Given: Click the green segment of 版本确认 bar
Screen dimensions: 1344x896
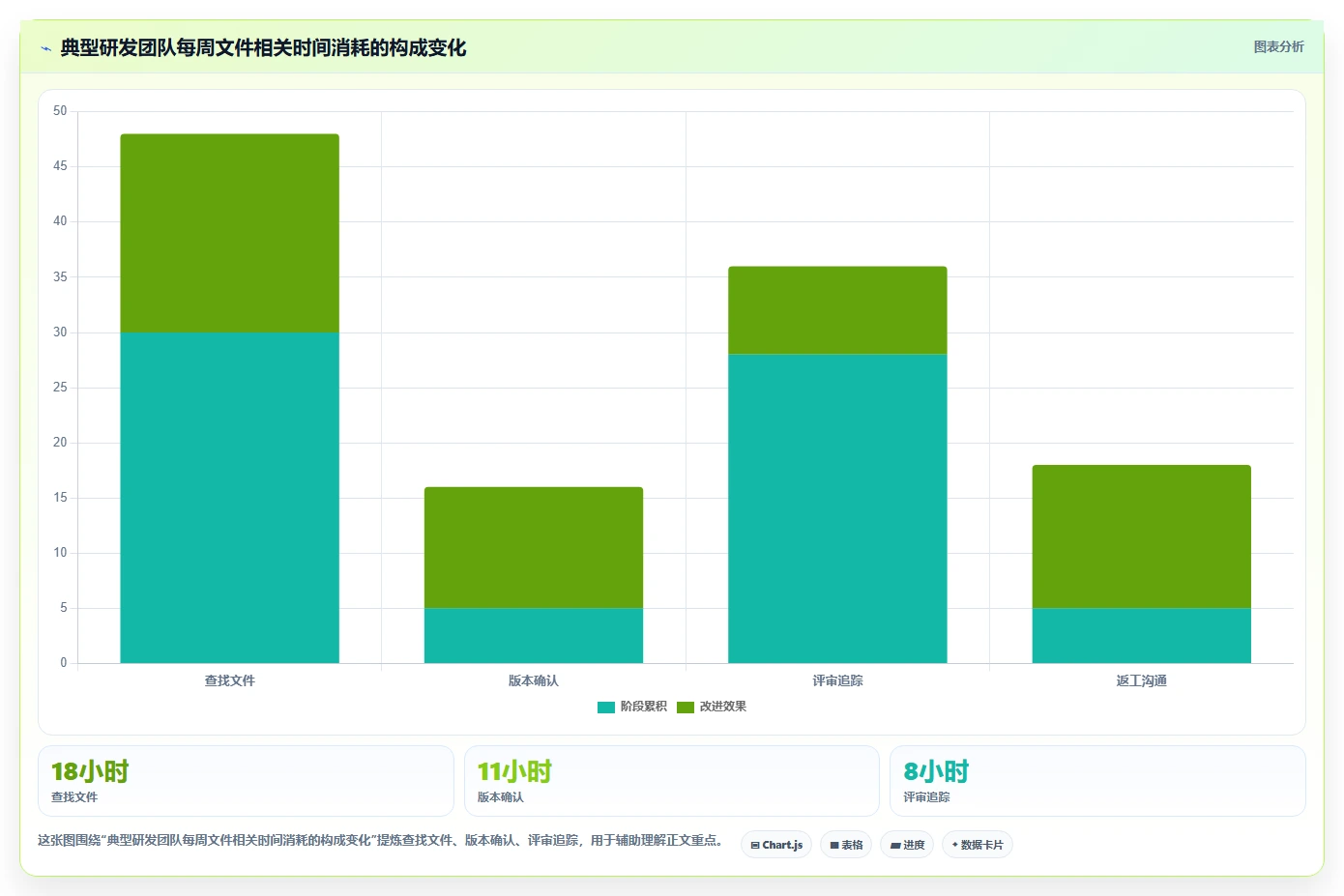Looking at the screenshot, I should pos(534,547).
